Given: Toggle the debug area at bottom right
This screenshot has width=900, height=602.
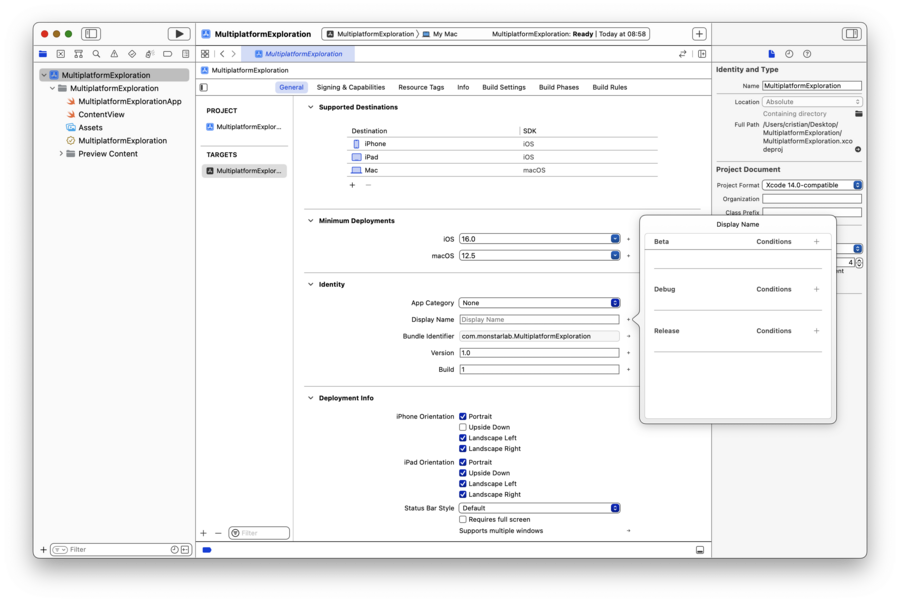Looking at the screenshot, I should pos(700,550).
